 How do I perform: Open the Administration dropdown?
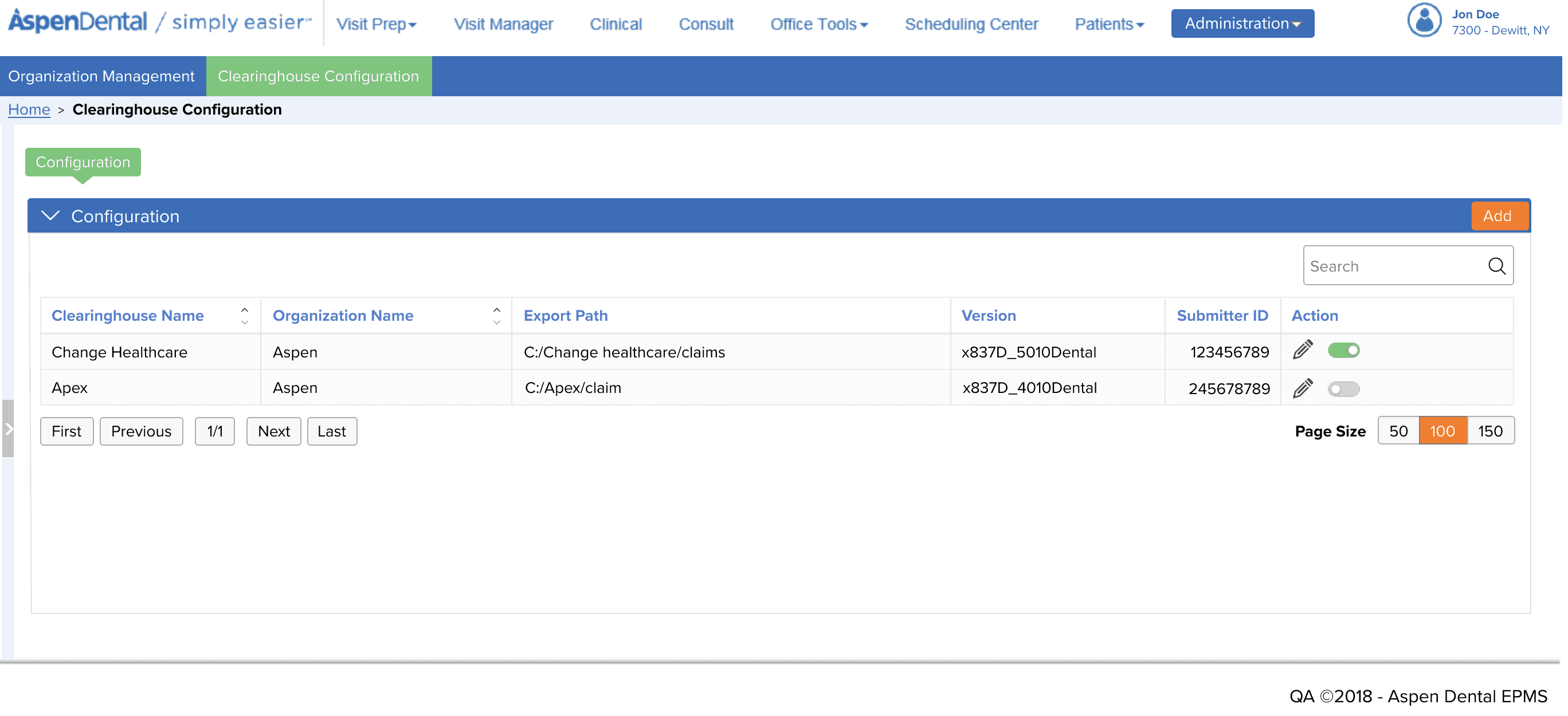(x=1242, y=23)
